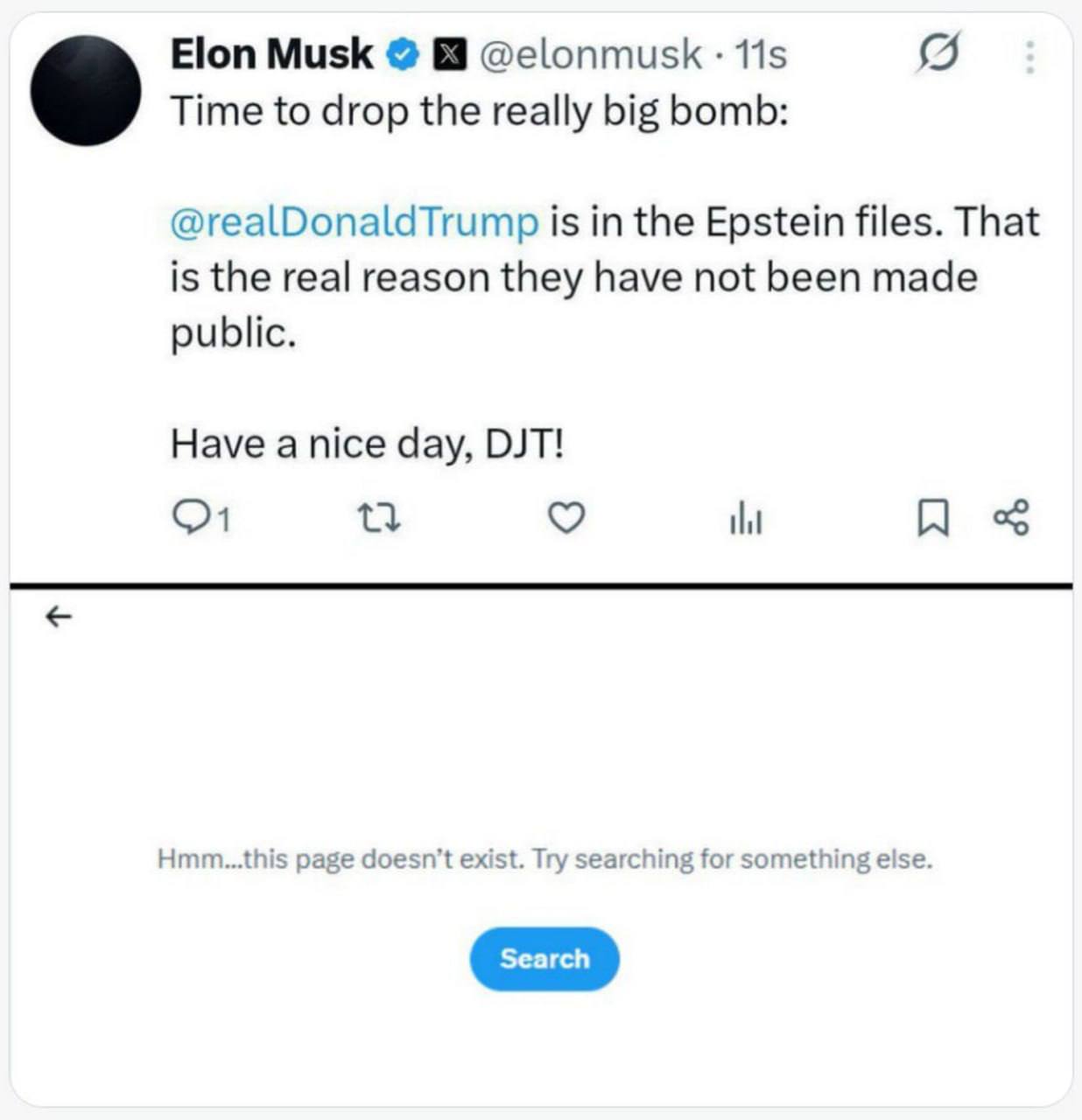Open the @elonmusk handle link
The width and height of the screenshot is (1082, 1120).
point(590,54)
